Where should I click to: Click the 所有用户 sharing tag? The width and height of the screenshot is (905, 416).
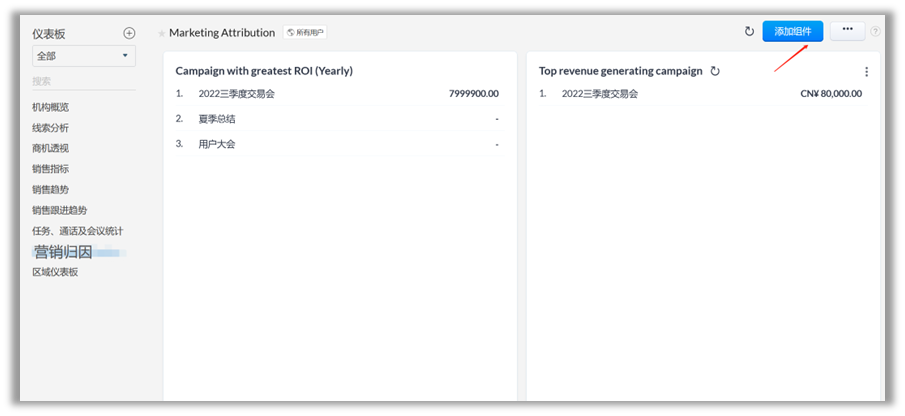tap(305, 33)
